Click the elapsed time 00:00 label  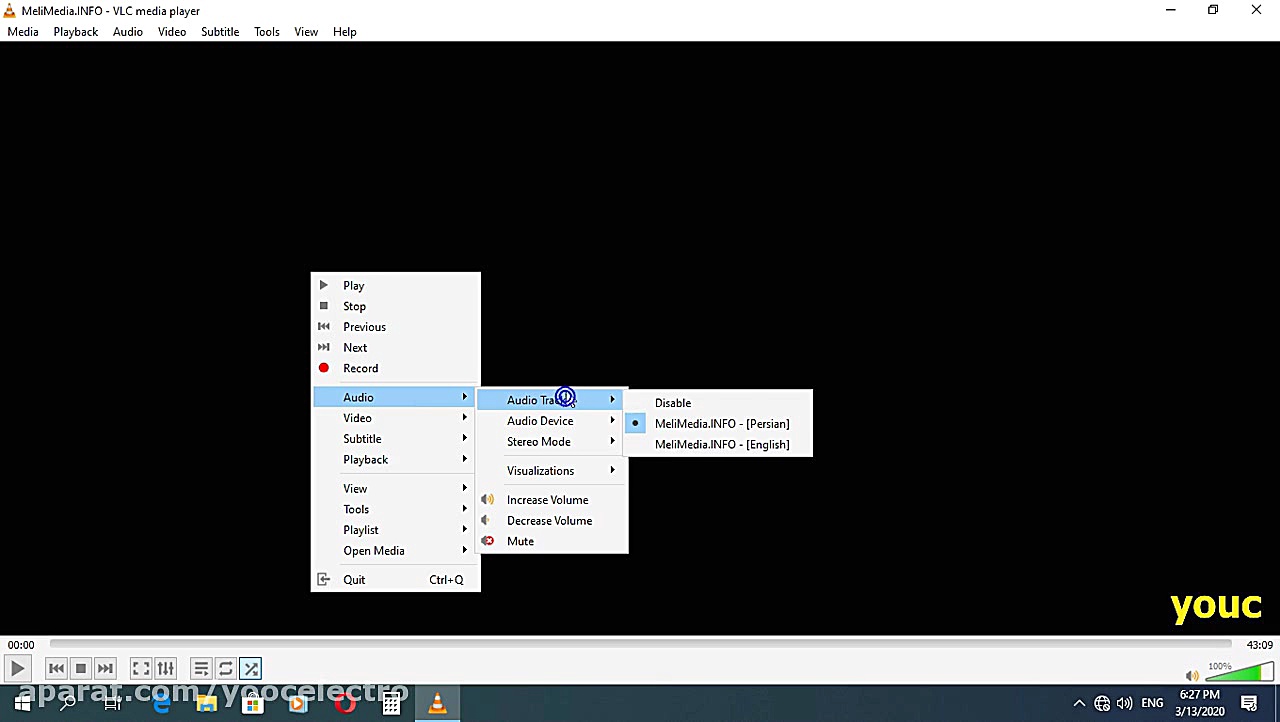21,645
